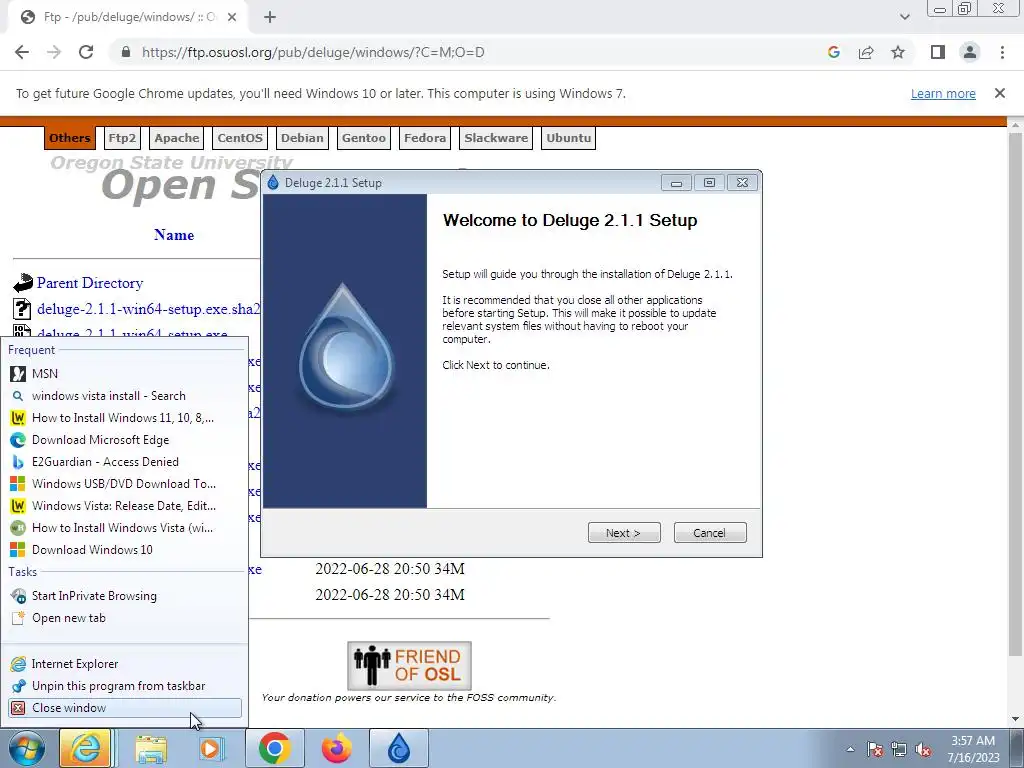This screenshot has height=768, width=1024.
Task: Click Action Center flag tray icon
Action: click(x=874, y=749)
